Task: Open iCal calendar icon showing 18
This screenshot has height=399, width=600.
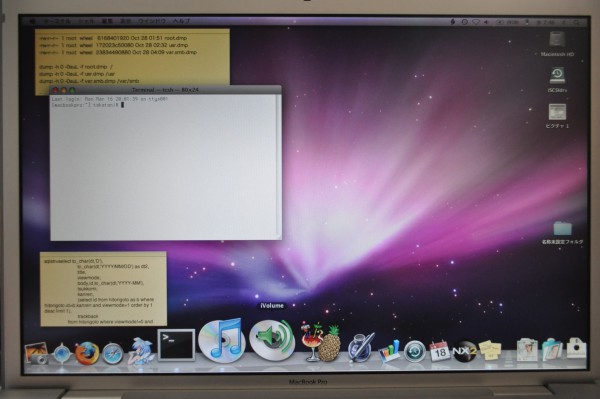Action: pos(439,351)
